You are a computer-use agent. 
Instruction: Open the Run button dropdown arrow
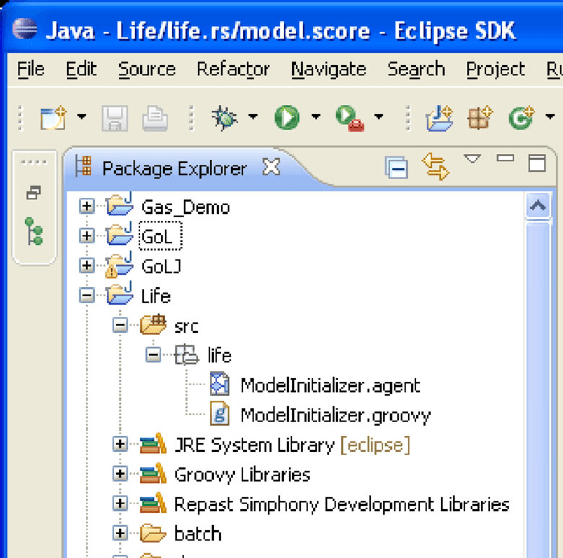(x=316, y=116)
